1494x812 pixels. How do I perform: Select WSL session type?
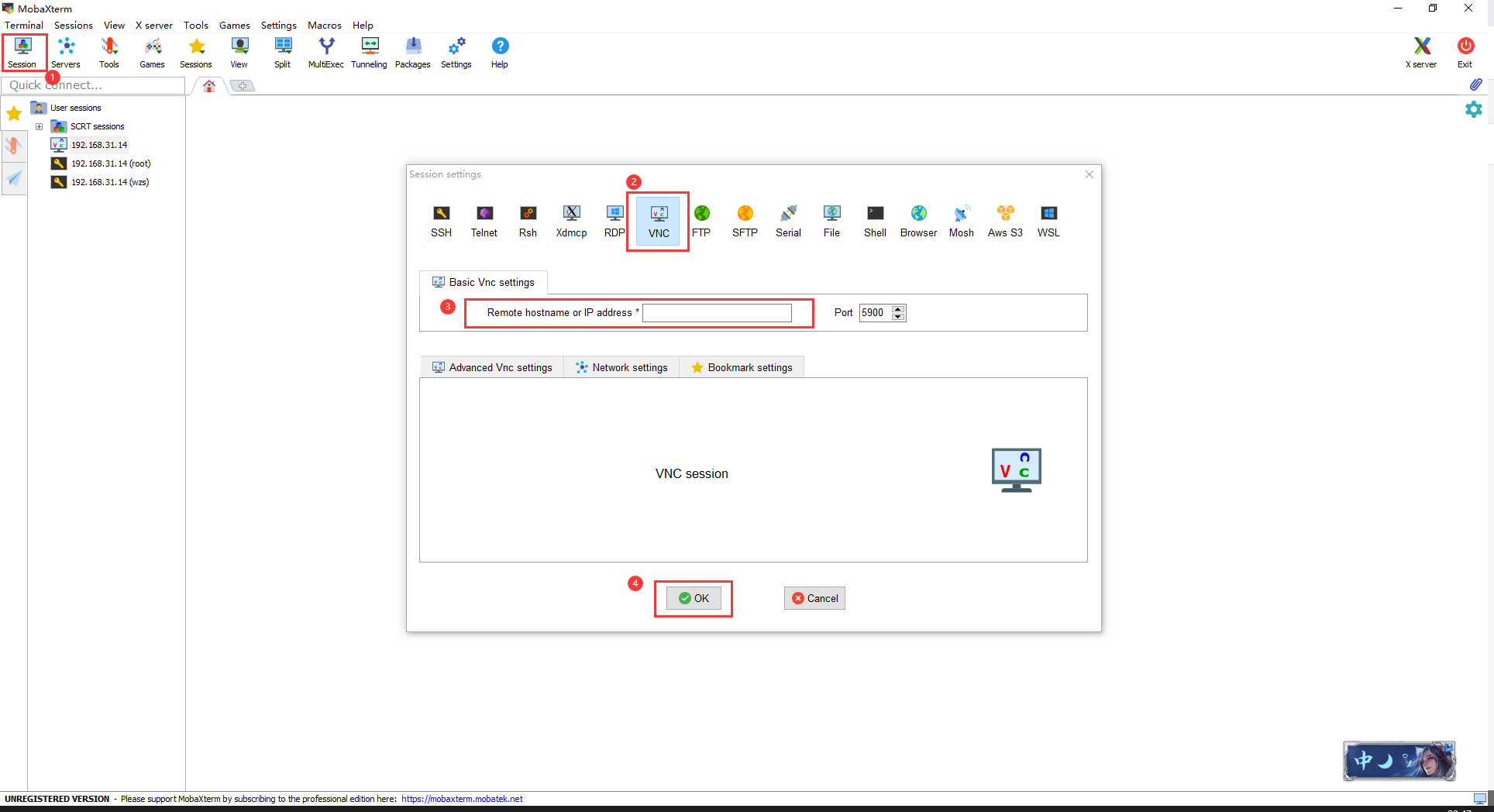[1049, 221]
